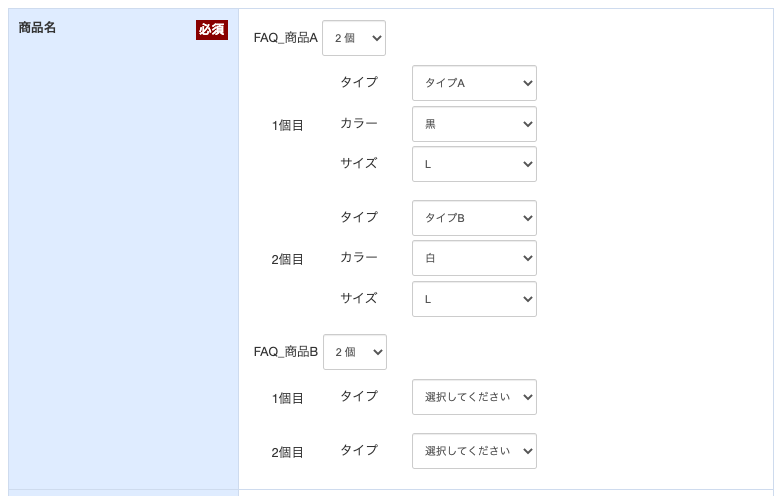
Task: Click the 2個目 label under FAQ_商品A
Action: [x=287, y=259]
